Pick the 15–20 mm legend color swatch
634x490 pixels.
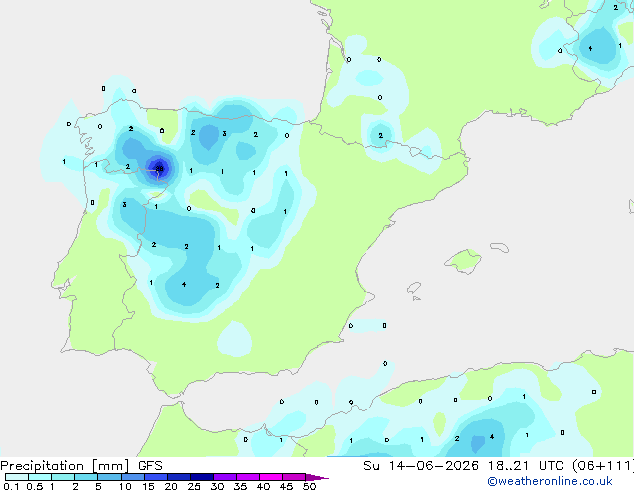tap(156, 477)
